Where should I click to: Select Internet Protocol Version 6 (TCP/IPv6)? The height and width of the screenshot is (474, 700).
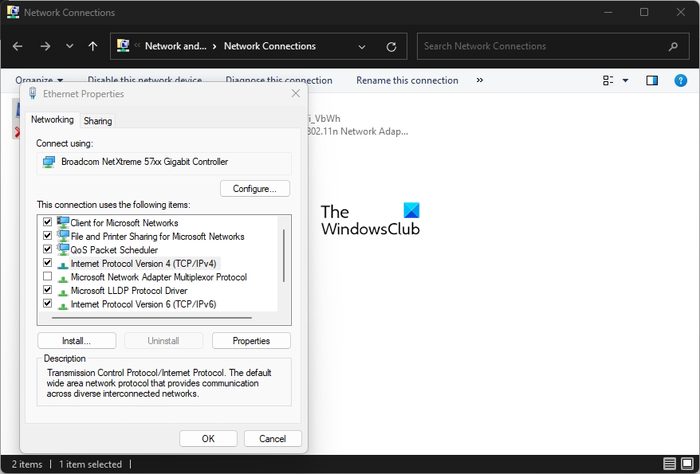pos(143,304)
